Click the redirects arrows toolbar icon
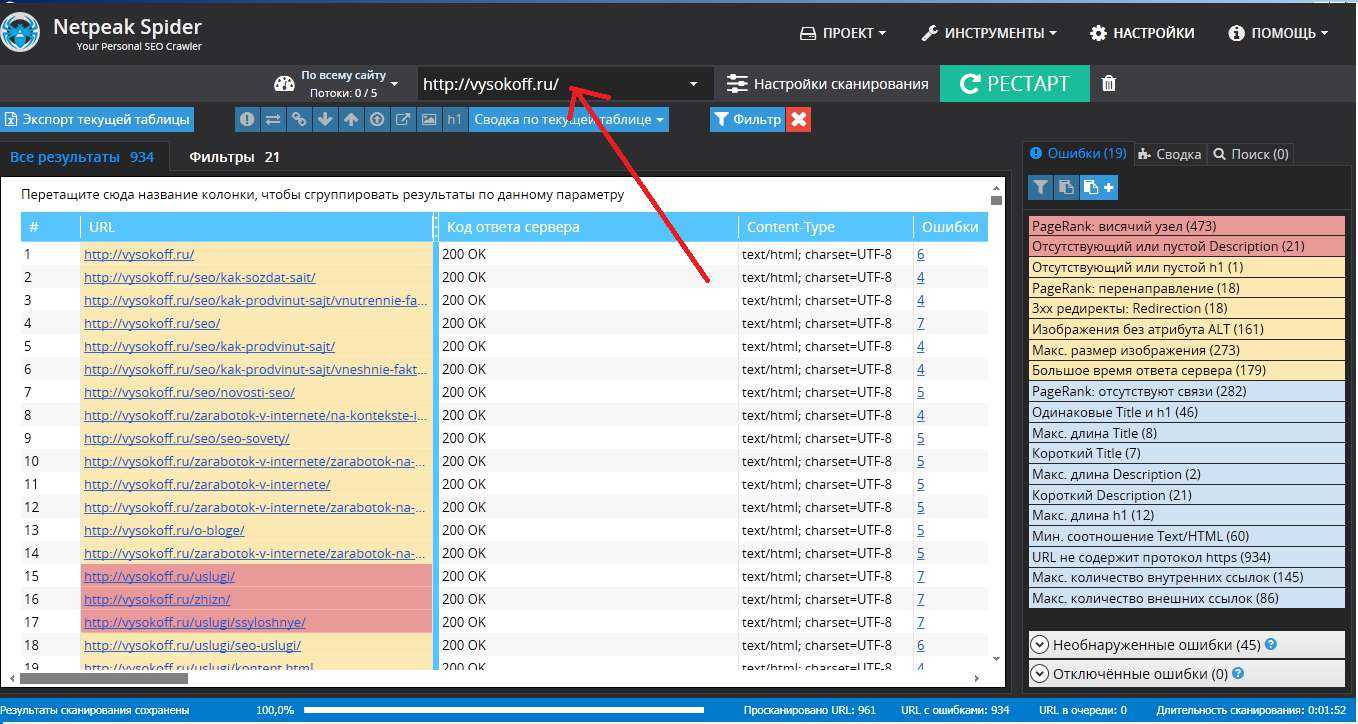The image size is (1358, 724). tap(273, 120)
